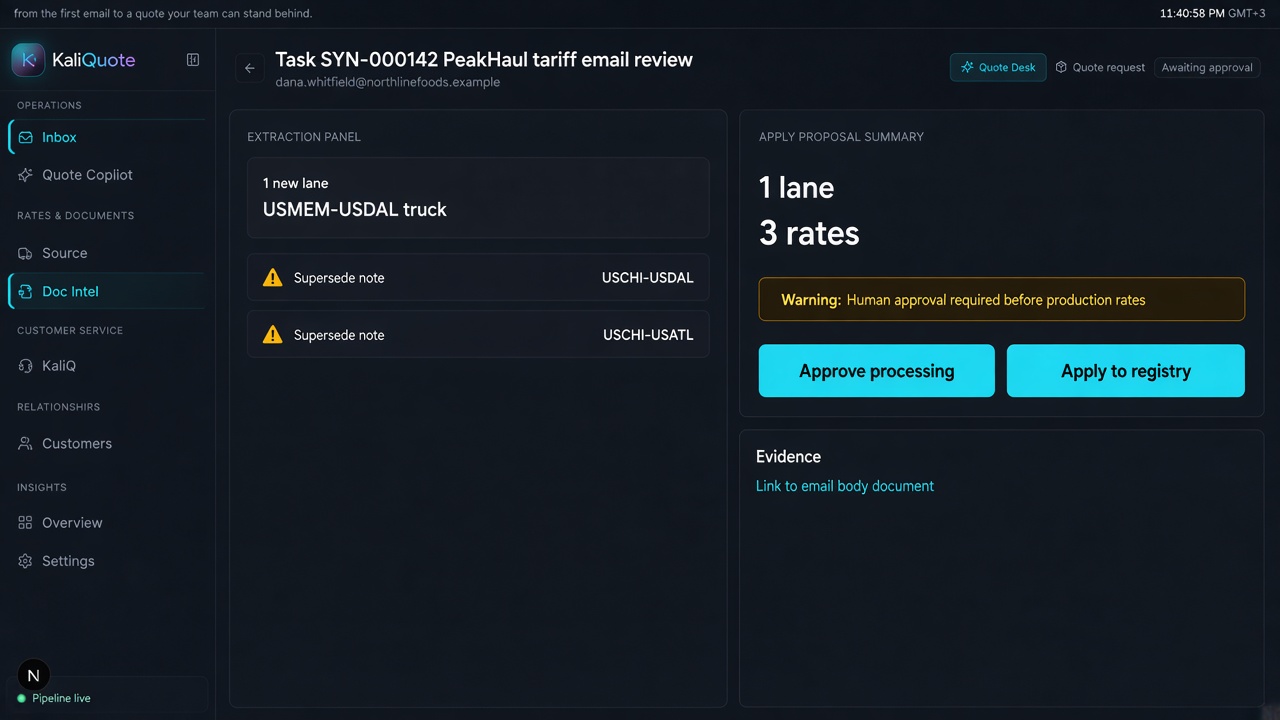Open Link to email body document
The image size is (1280, 720).
[x=845, y=486]
